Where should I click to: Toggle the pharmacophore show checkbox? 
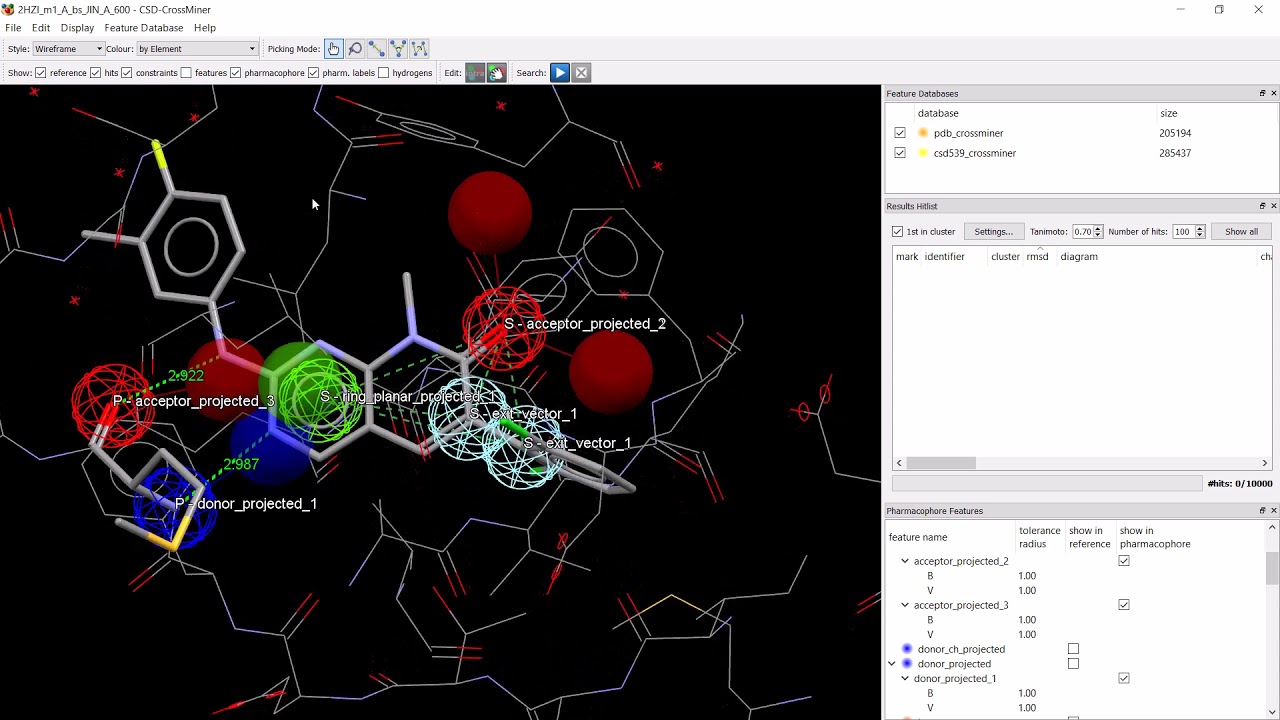point(235,73)
